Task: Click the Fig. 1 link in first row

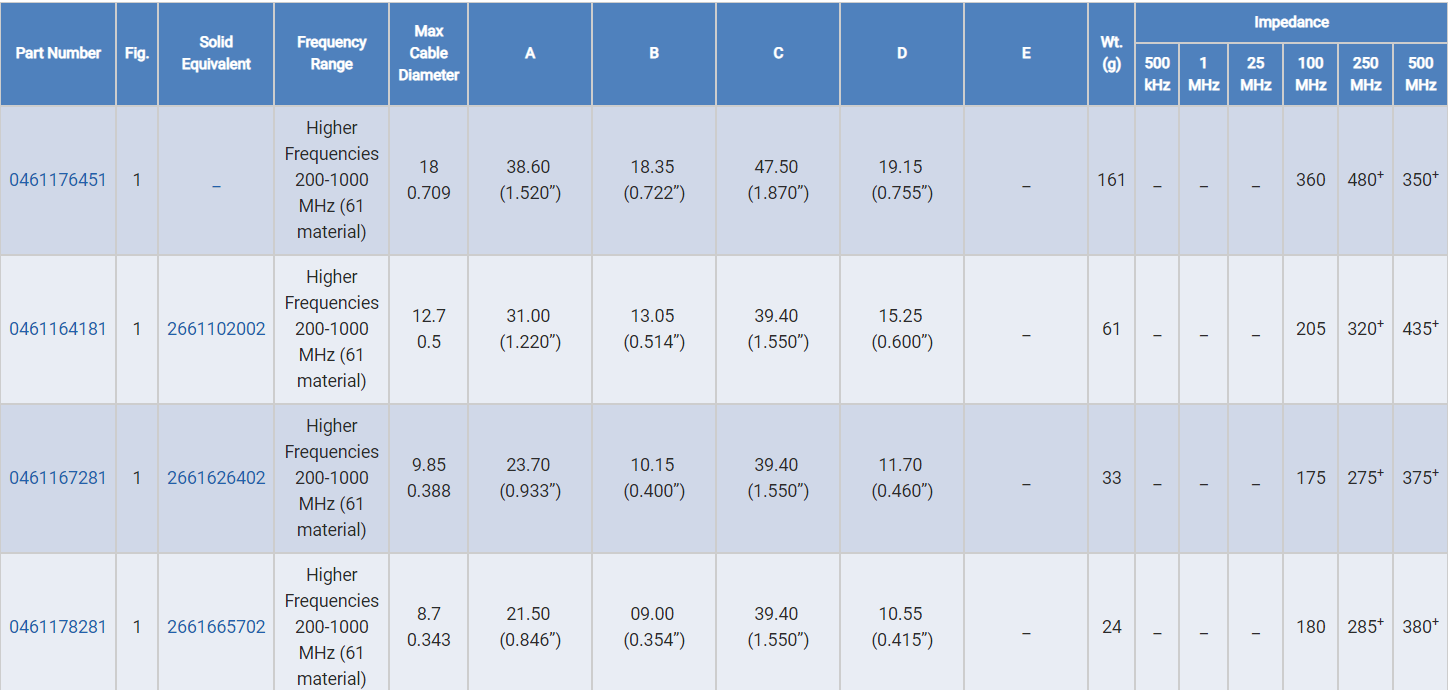Action: click(137, 180)
